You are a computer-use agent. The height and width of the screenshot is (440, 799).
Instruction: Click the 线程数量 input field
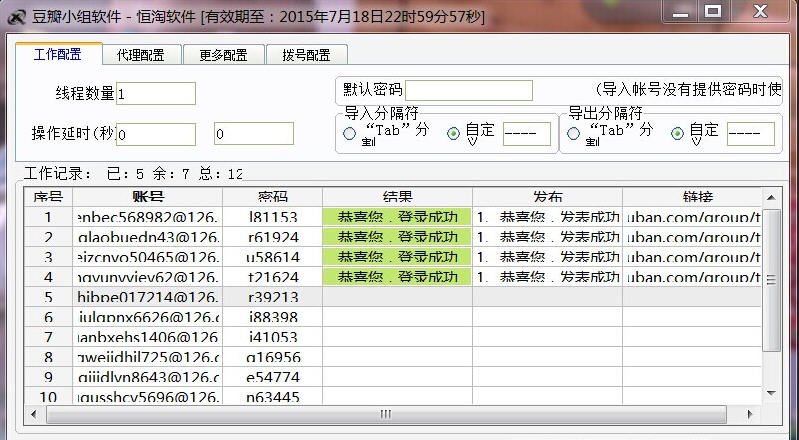(156, 94)
